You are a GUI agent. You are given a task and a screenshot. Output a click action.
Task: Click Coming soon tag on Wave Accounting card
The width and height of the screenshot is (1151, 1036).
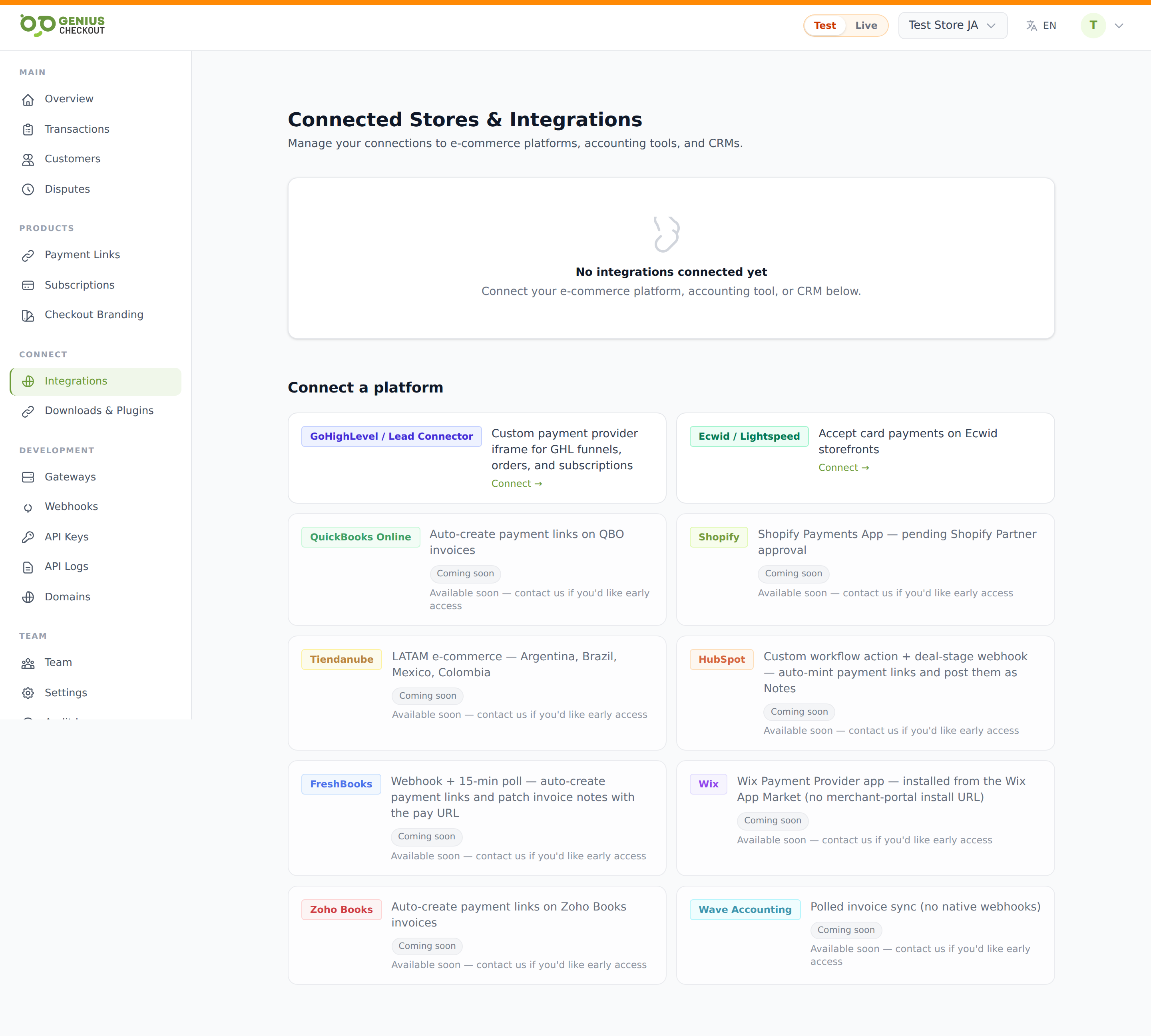tap(846, 930)
